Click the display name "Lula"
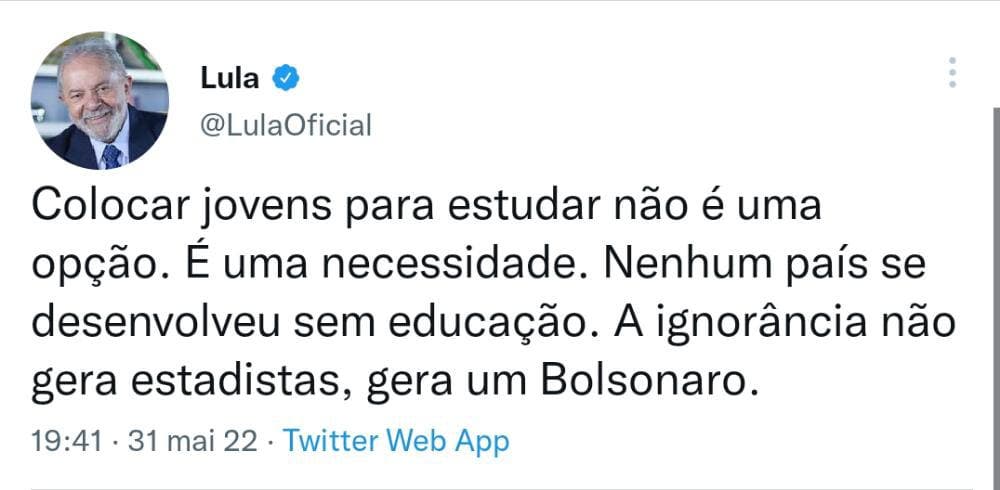1000x490 pixels. [x=230, y=77]
